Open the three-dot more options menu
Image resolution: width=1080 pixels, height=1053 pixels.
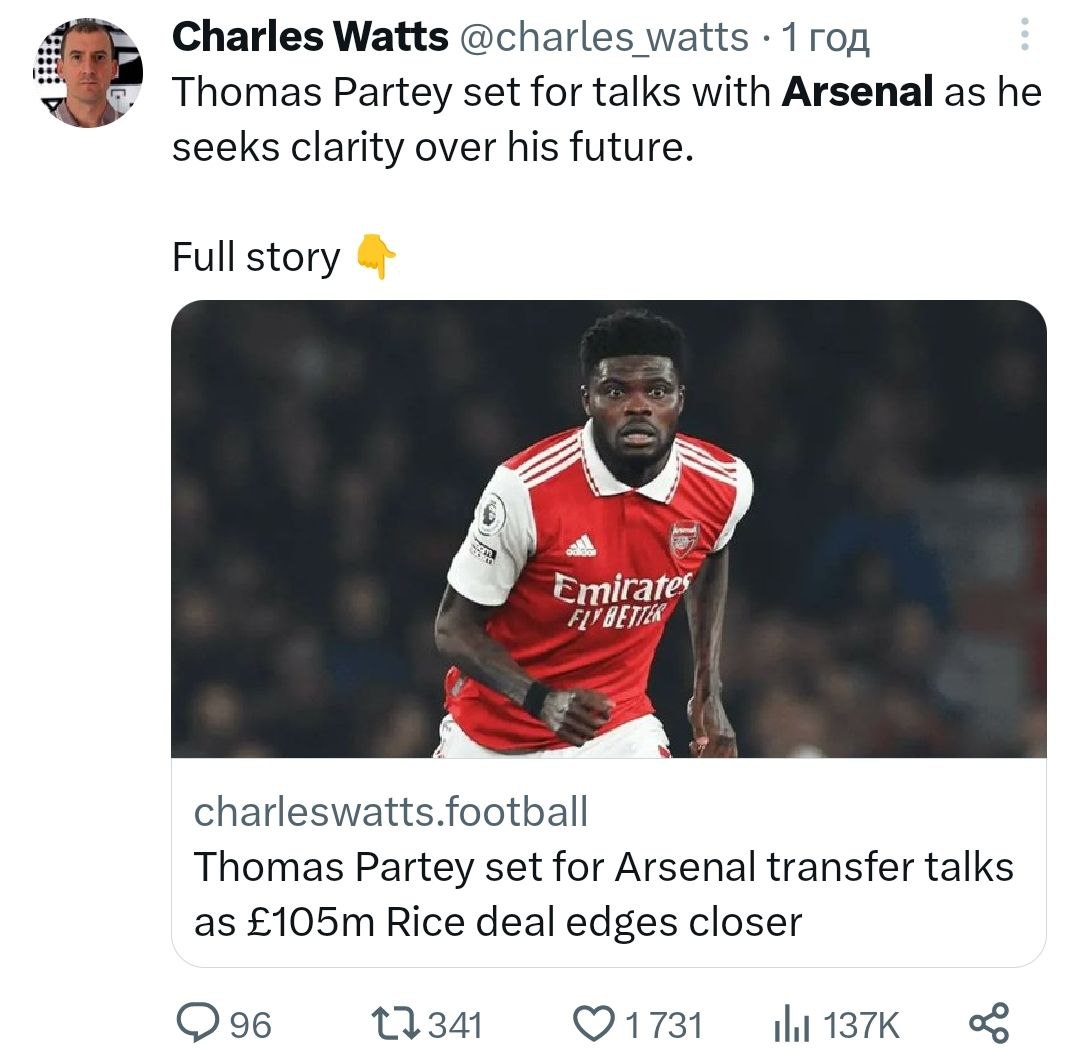(1023, 37)
